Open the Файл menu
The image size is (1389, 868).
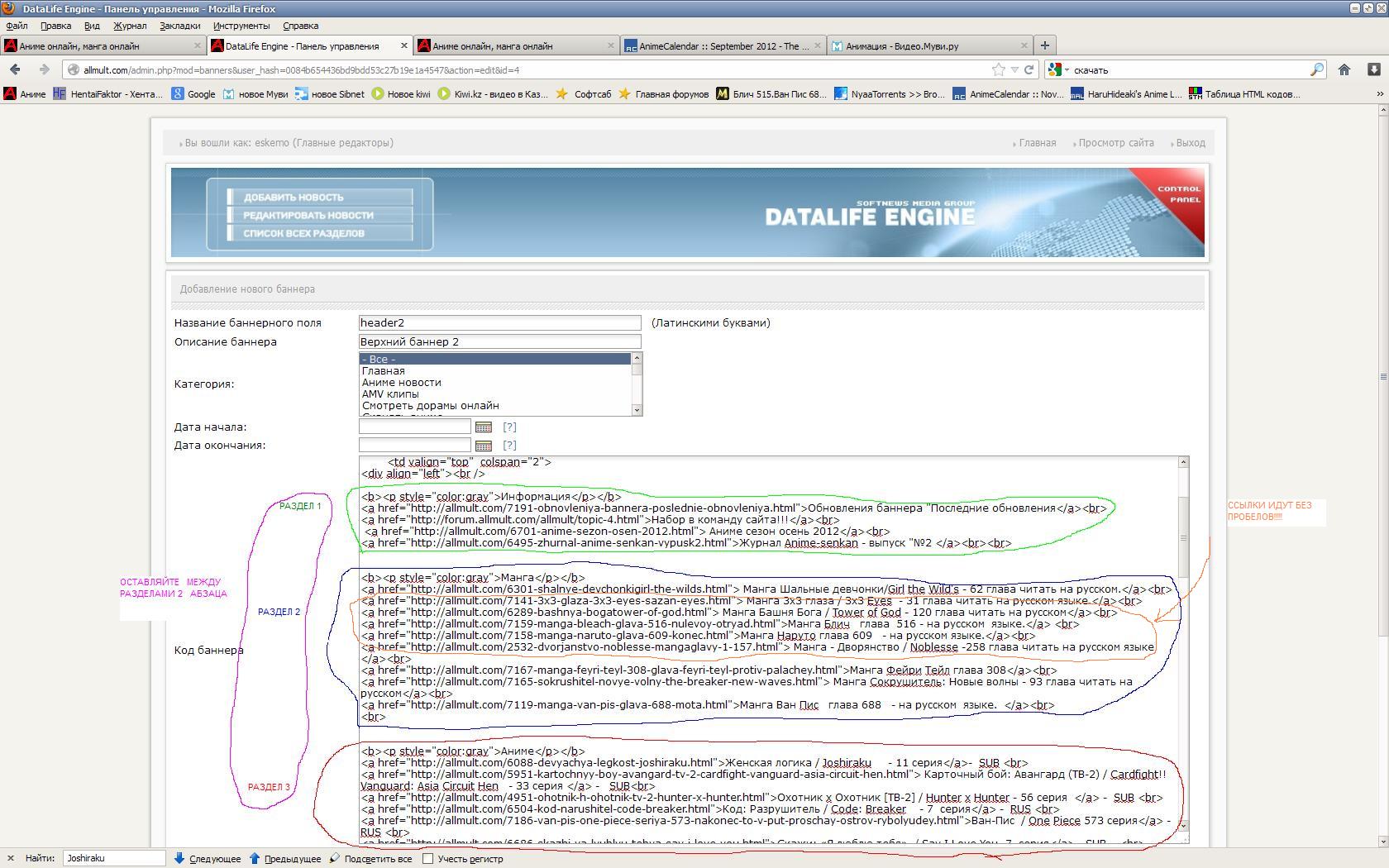pyautogui.click(x=17, y=26)
